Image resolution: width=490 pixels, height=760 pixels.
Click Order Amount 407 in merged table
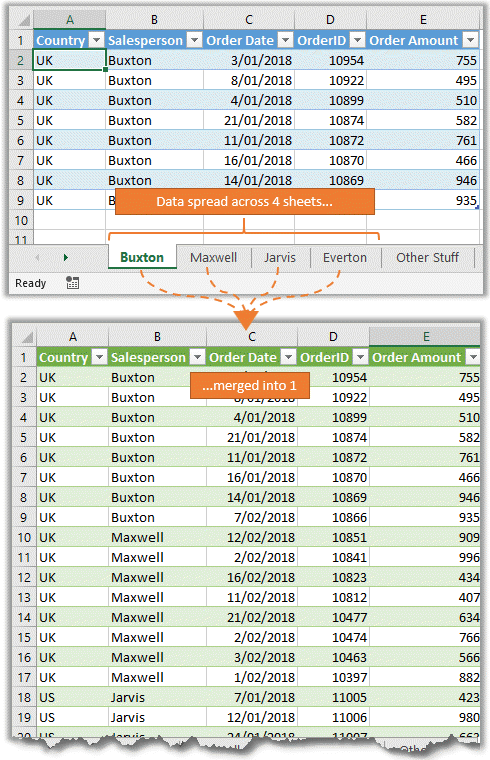[x=425, y=598]
